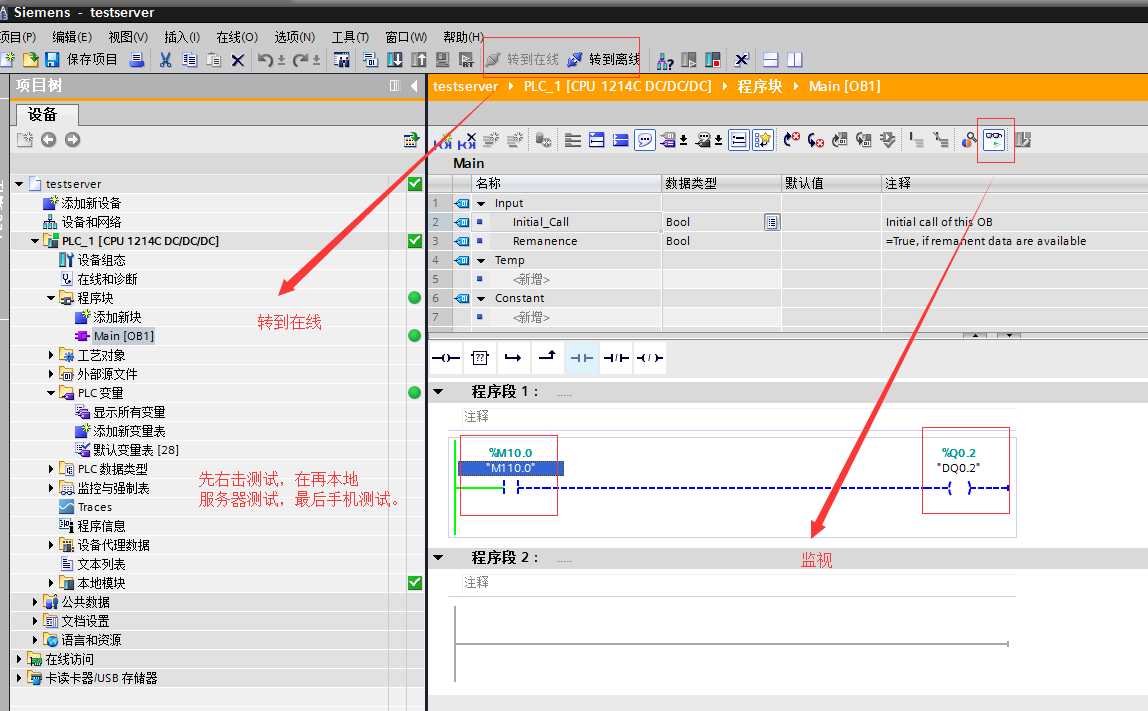Click the 转到在线 button
The width and height of the screenshot is (1148, 711).
coord(522,59)
